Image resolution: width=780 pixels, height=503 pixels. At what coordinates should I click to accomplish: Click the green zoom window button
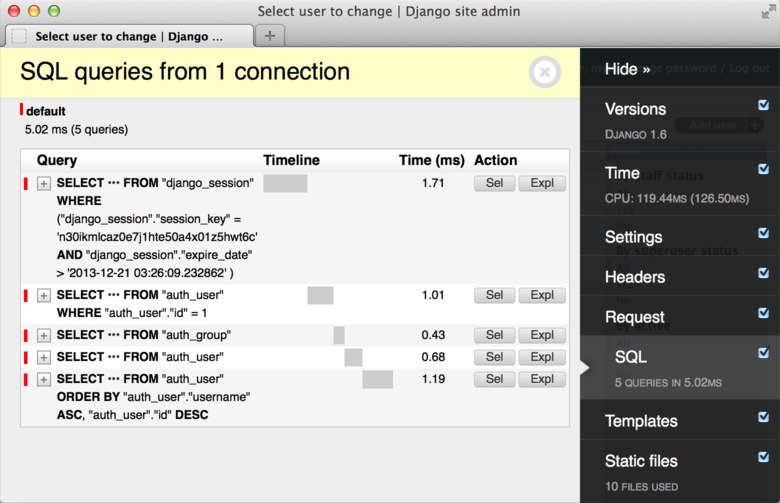[x=54, y=11]
